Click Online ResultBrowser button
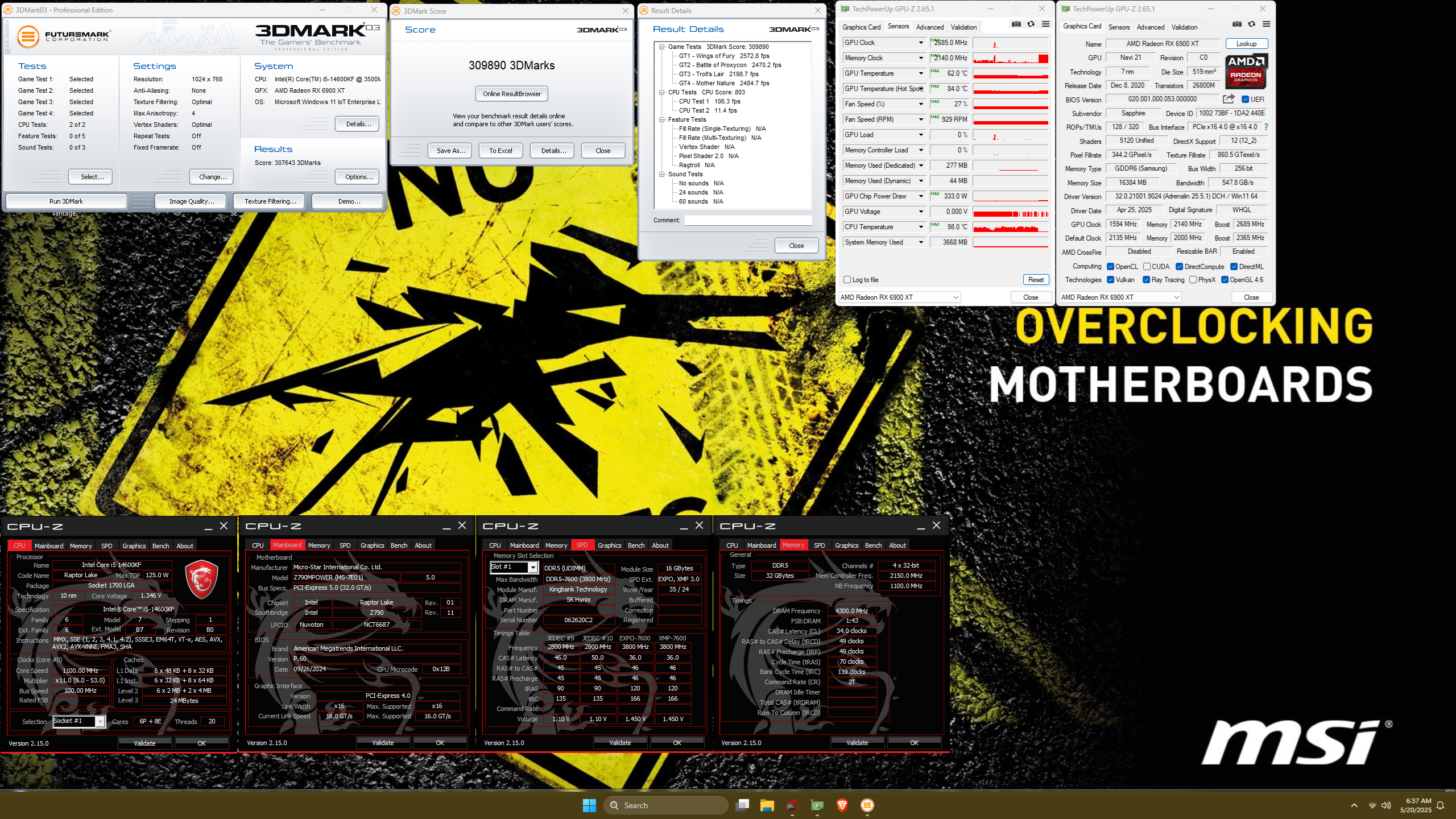 pyautogui.click(x=512, y=94)
